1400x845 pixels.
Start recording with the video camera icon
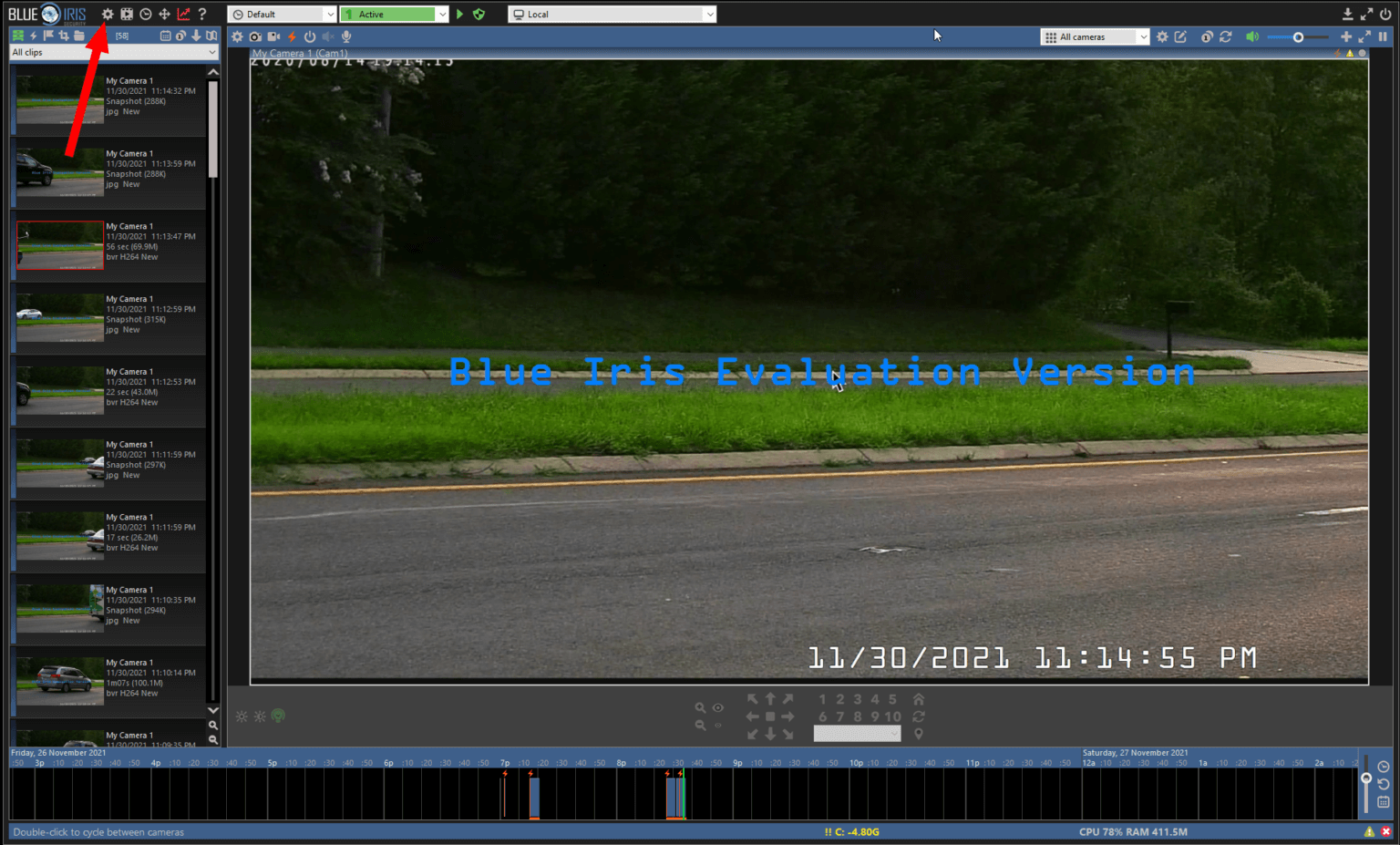[x=273, y=36]
